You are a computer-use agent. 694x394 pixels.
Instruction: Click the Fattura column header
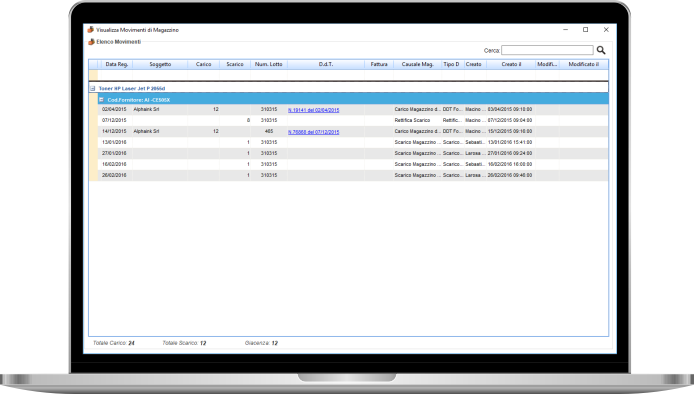[379, 64]
